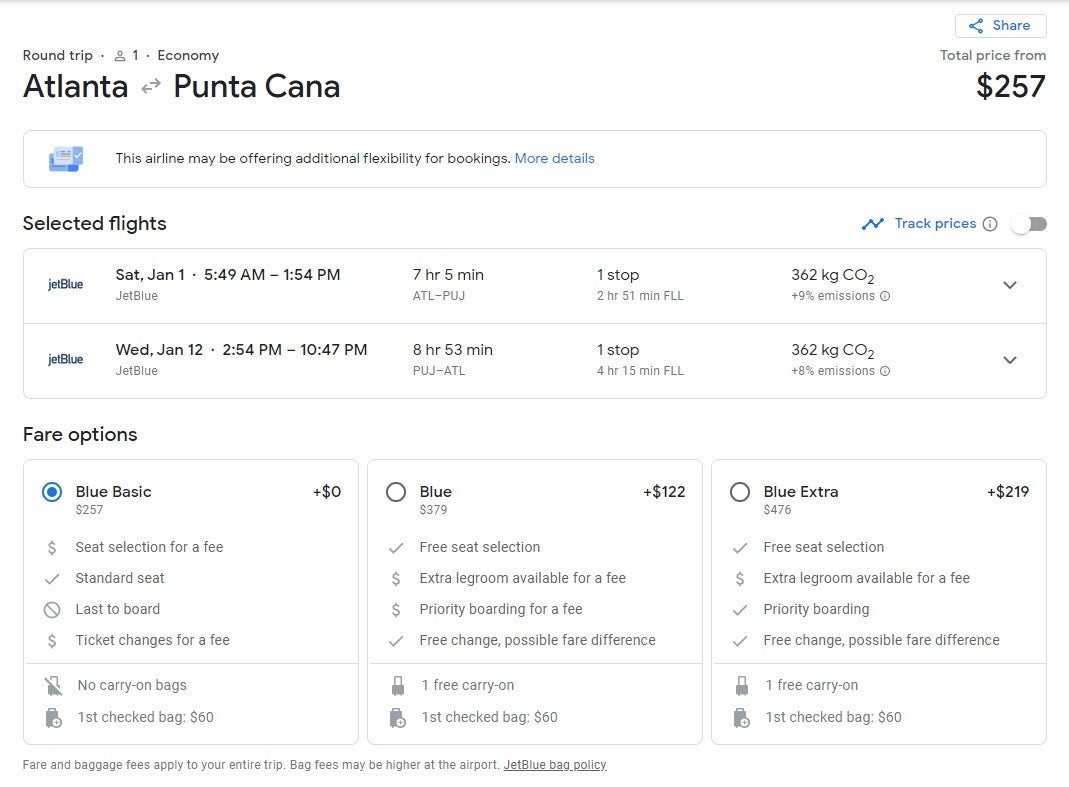
Task: Click the JetBlue logo on Jan 12 flight
Action: click(66, 360)
